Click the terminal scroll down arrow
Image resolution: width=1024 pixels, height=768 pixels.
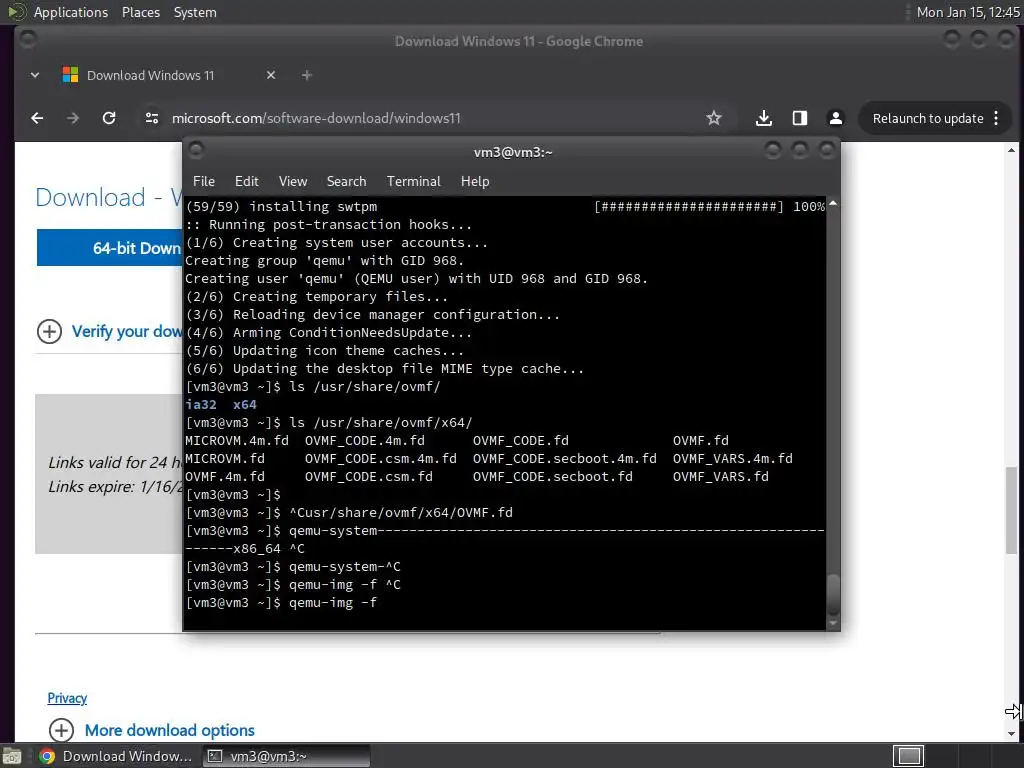(833, 624)
